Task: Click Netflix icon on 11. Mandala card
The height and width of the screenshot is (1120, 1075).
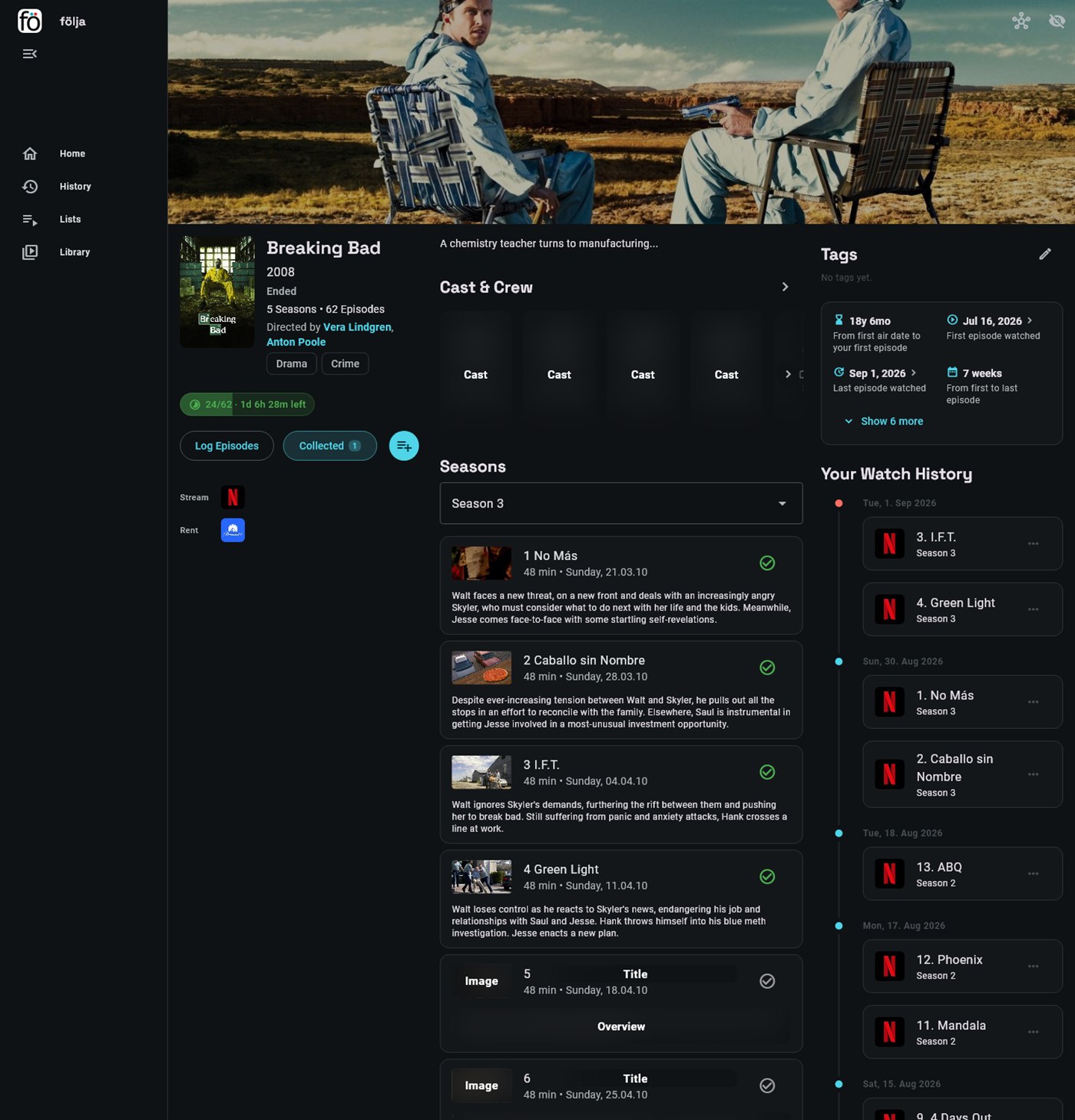Action: (x=889, y=1032)
